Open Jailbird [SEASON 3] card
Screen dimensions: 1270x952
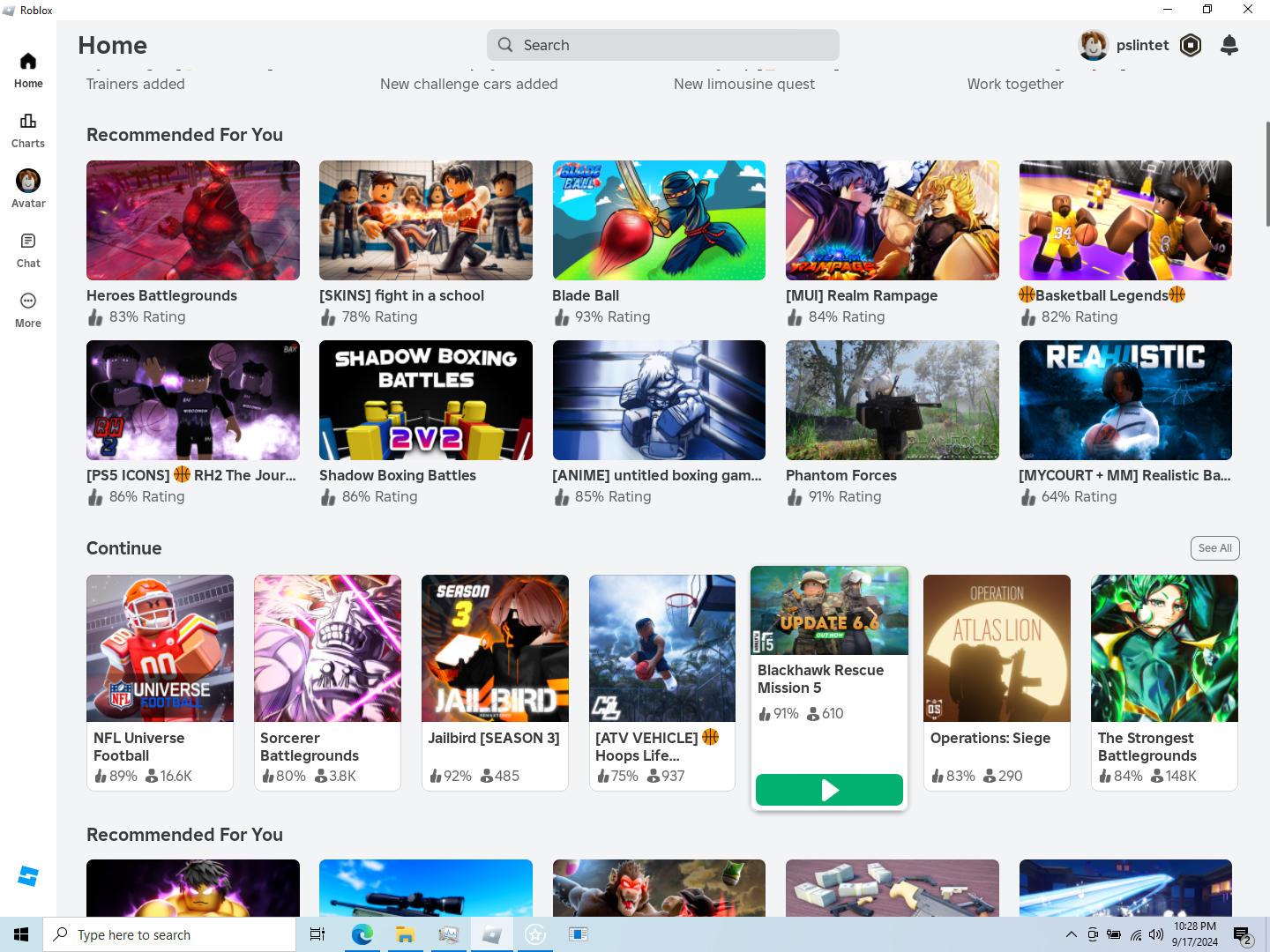click(x=495, y=683)
